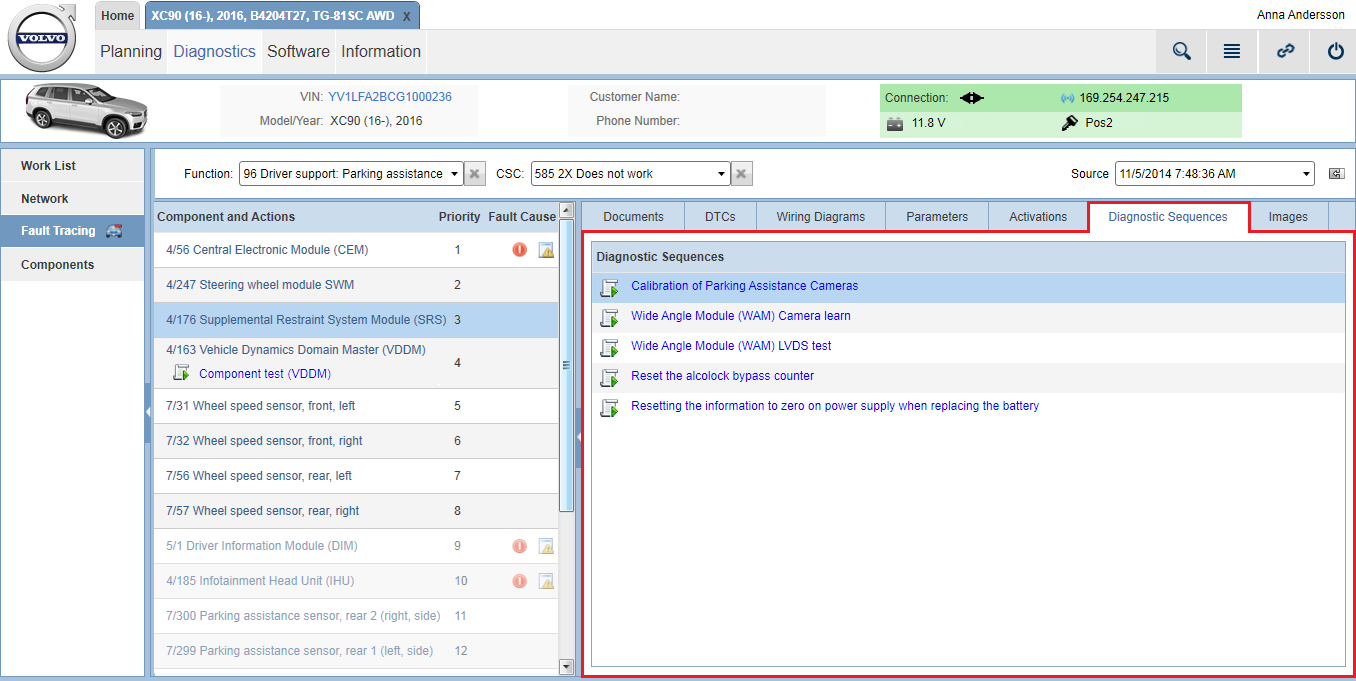Open the search magnifier icon
This screenshot has width=1356, height=681.
click(x=1181, y=51)
